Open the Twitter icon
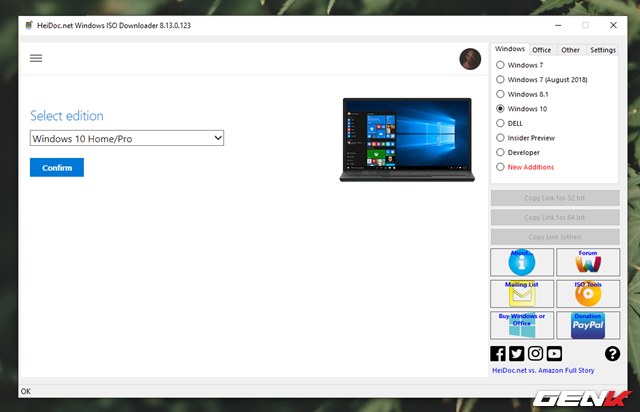Viewport: 640px width, 412px height. [x=516, y=354]
